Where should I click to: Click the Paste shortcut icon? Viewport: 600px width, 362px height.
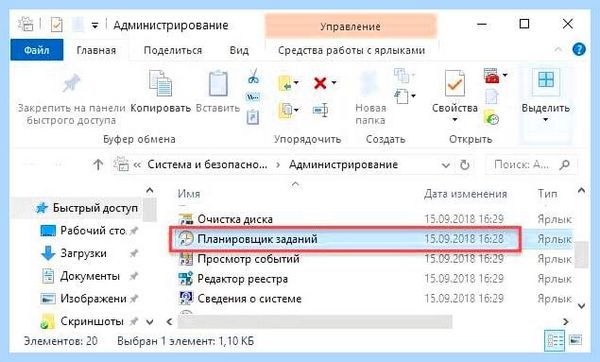[253, 117]
